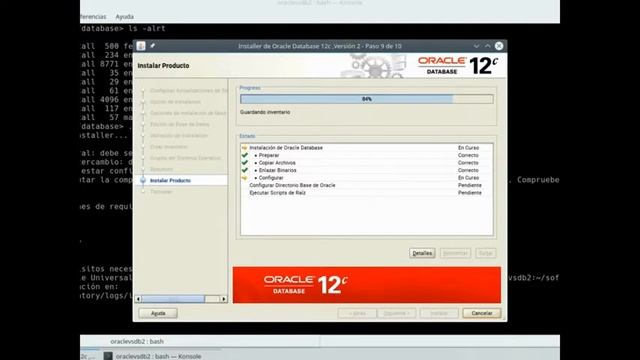Open the Ayuda menu in Konsole window
The height and width of the screenshot is (360, 640).
click(x=124, y=17)
